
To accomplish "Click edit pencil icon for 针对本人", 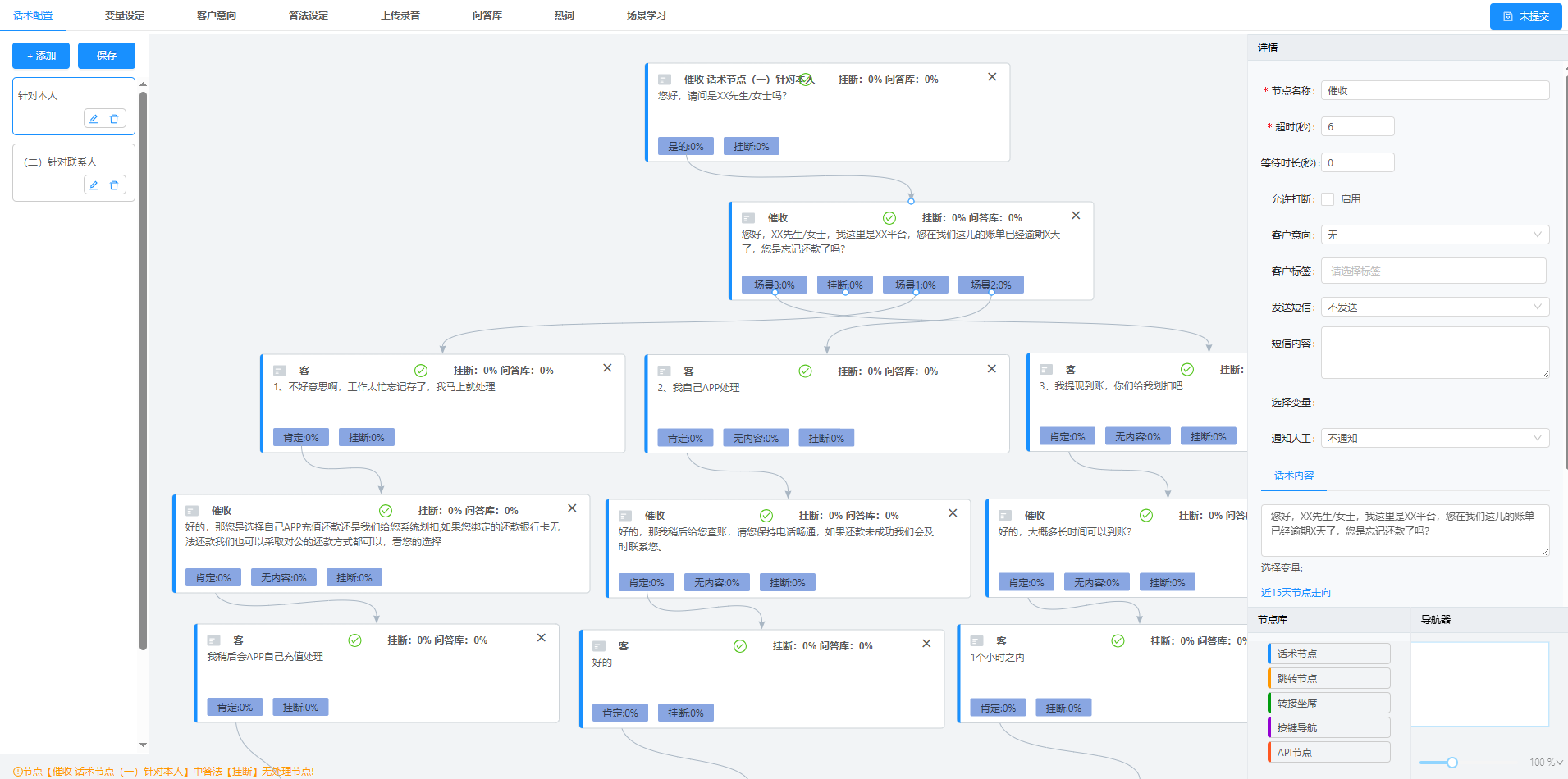I will [x=94, y=119].
